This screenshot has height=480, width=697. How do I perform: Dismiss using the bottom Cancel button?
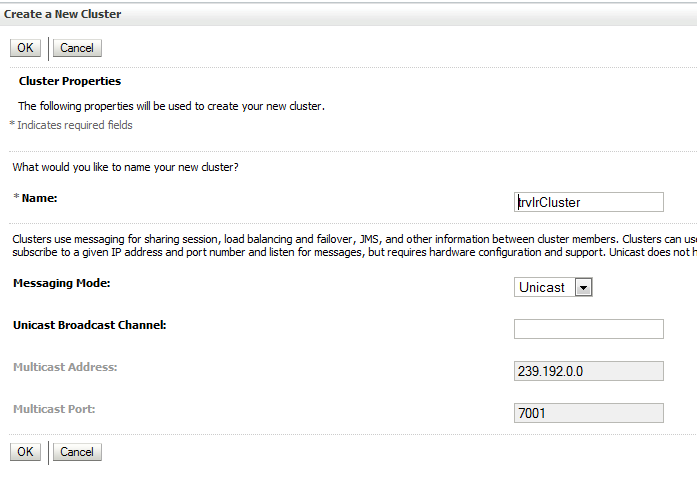(x=77, y=452)
